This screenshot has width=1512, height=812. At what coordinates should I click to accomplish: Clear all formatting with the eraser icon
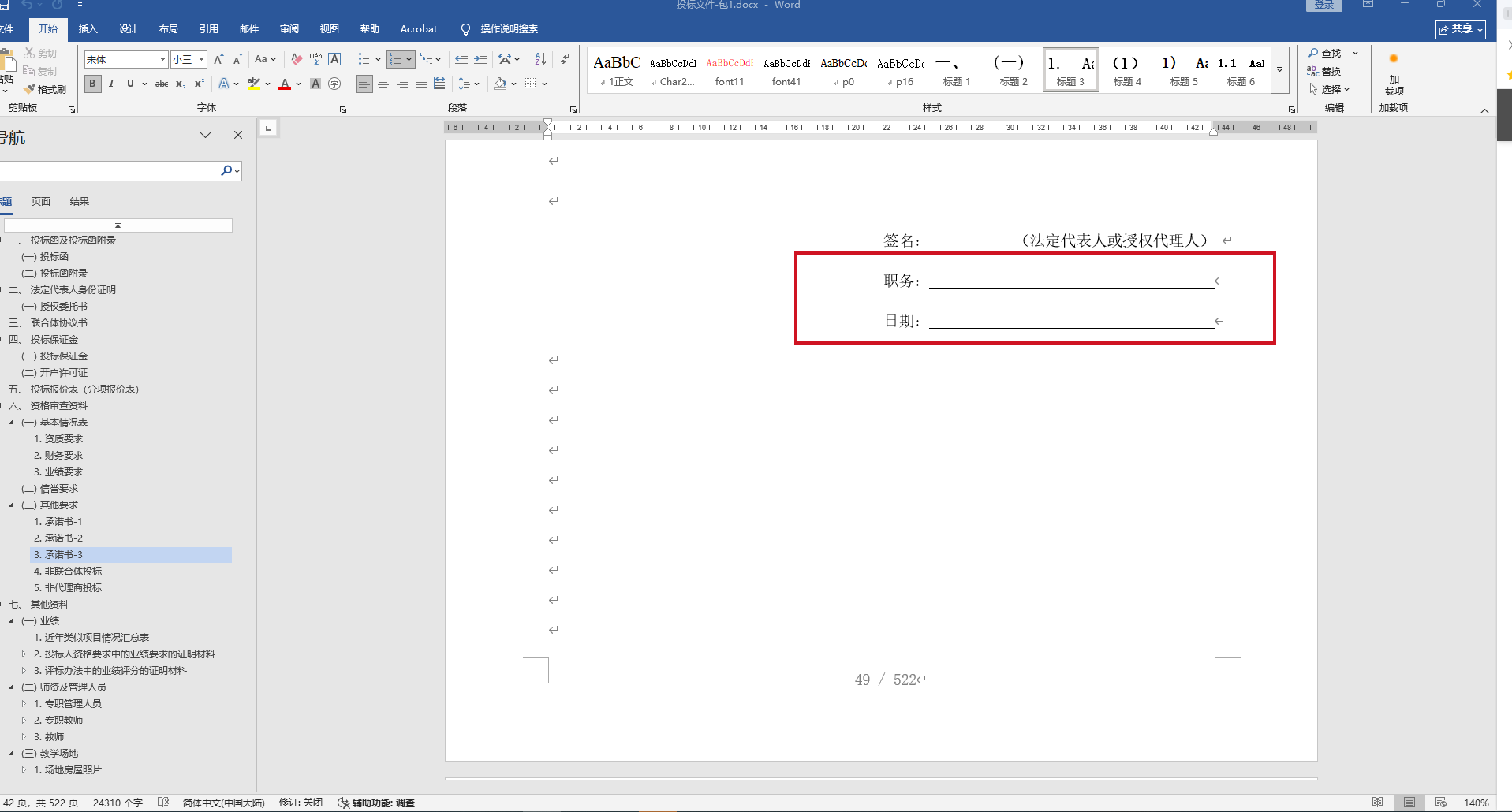[x=297, y=59]
